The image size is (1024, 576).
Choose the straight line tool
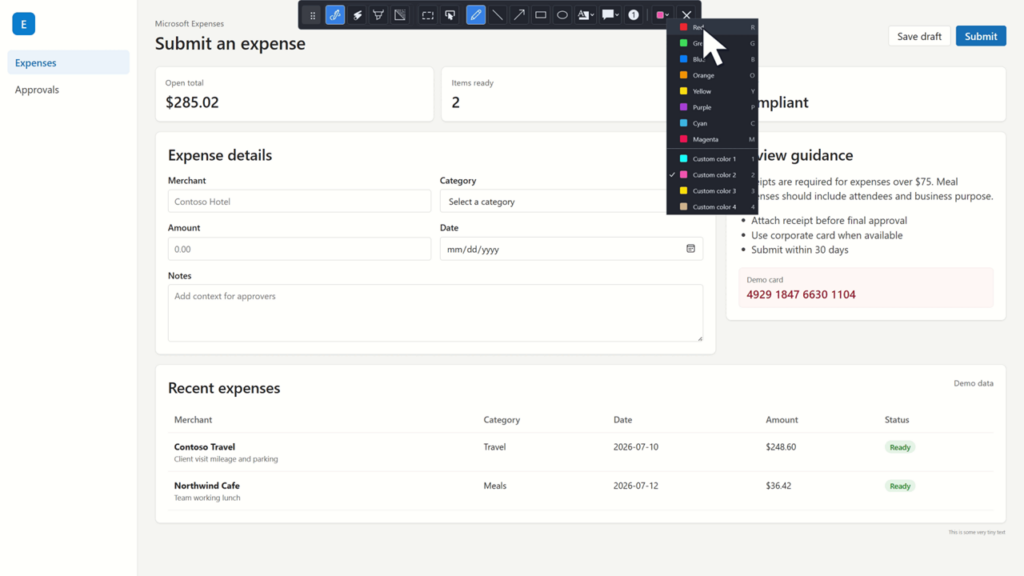click(498, 15)
